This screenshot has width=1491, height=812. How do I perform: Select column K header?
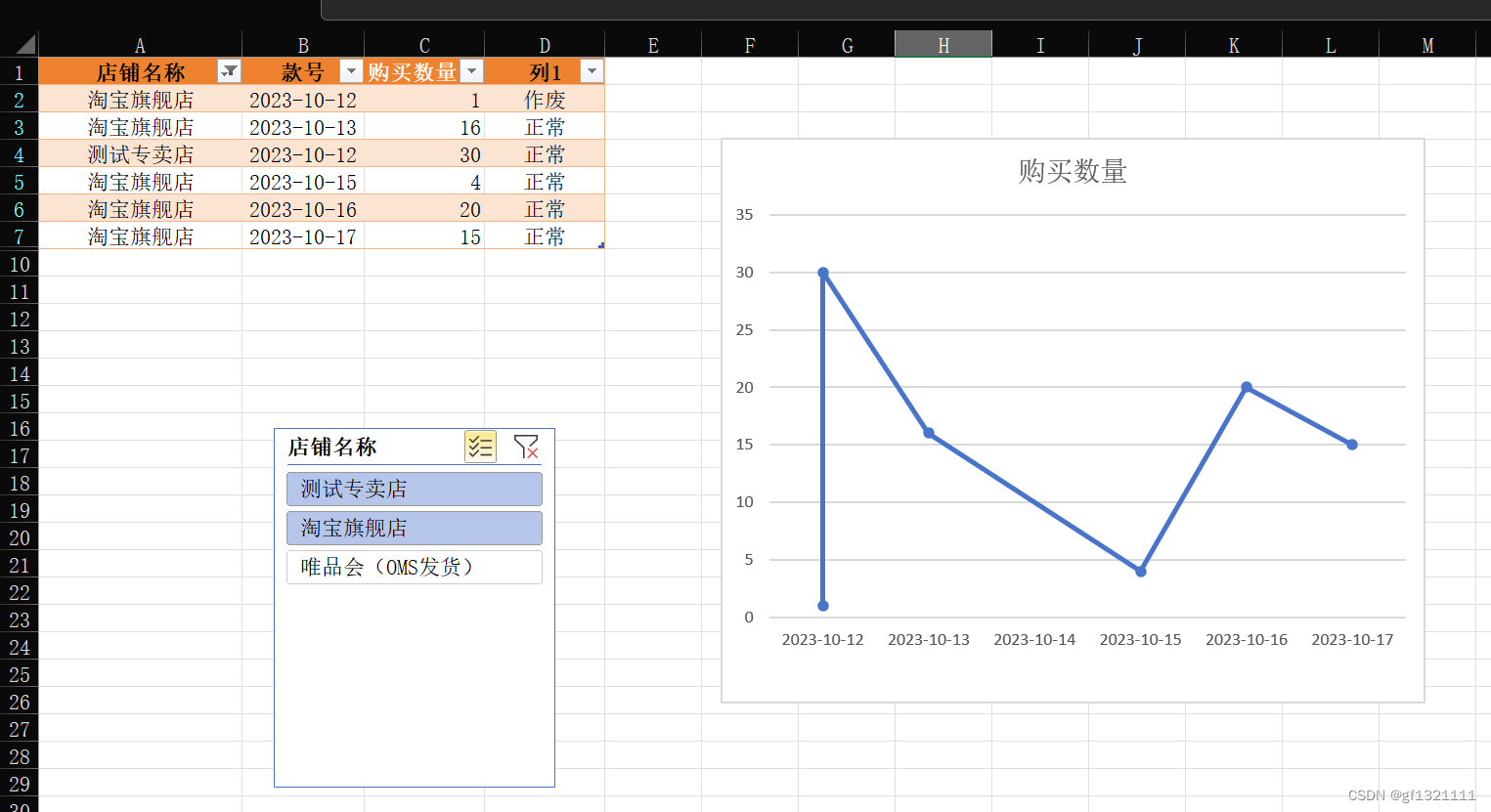pos(1234,45)
